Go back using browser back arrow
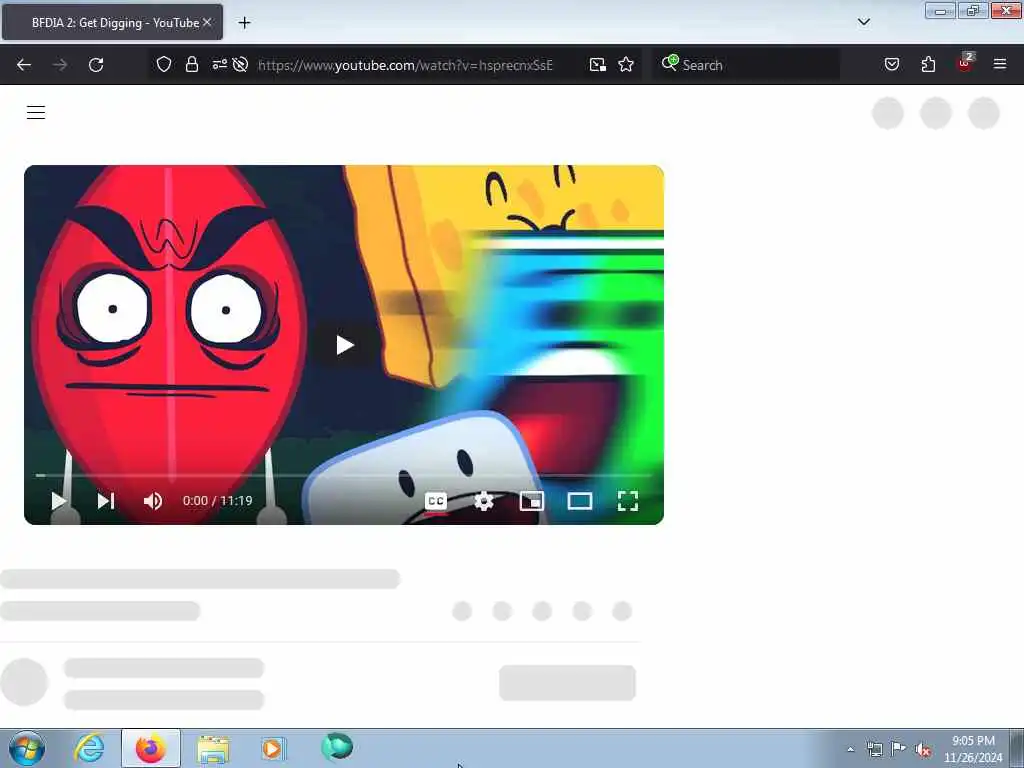This screenshot has height=768, width=1024. pos(24,65)
